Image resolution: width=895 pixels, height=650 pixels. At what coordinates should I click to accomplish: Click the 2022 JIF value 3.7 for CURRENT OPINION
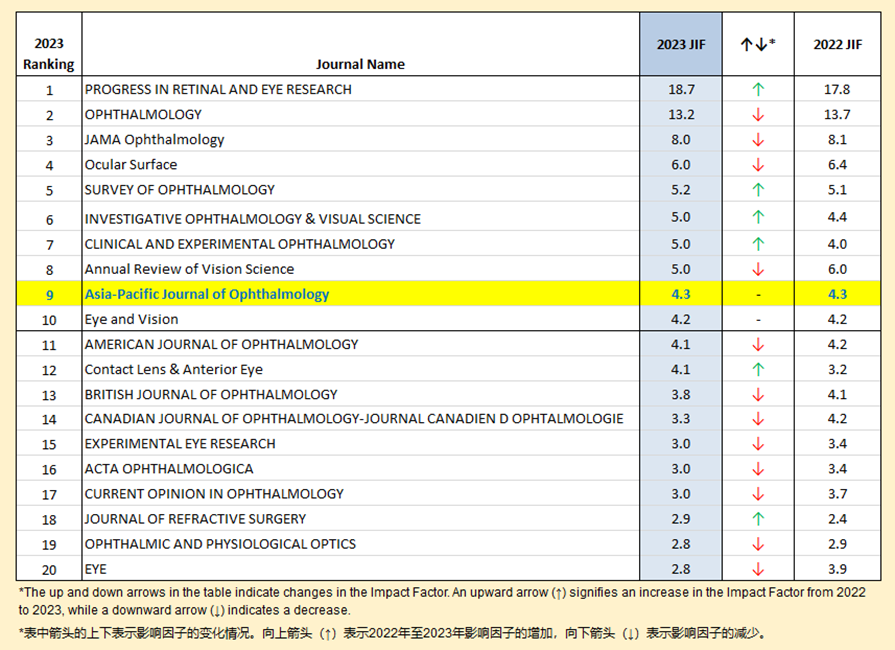coord(837,494)
